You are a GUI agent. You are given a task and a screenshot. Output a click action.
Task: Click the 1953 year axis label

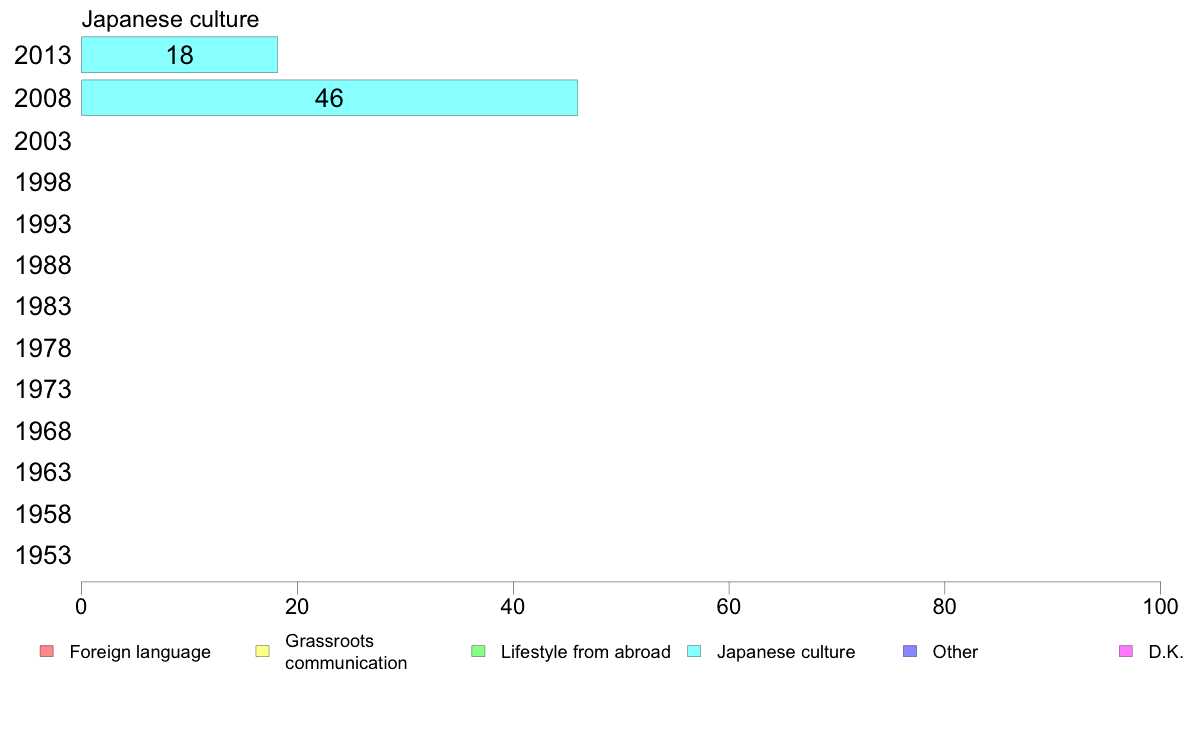43,555
